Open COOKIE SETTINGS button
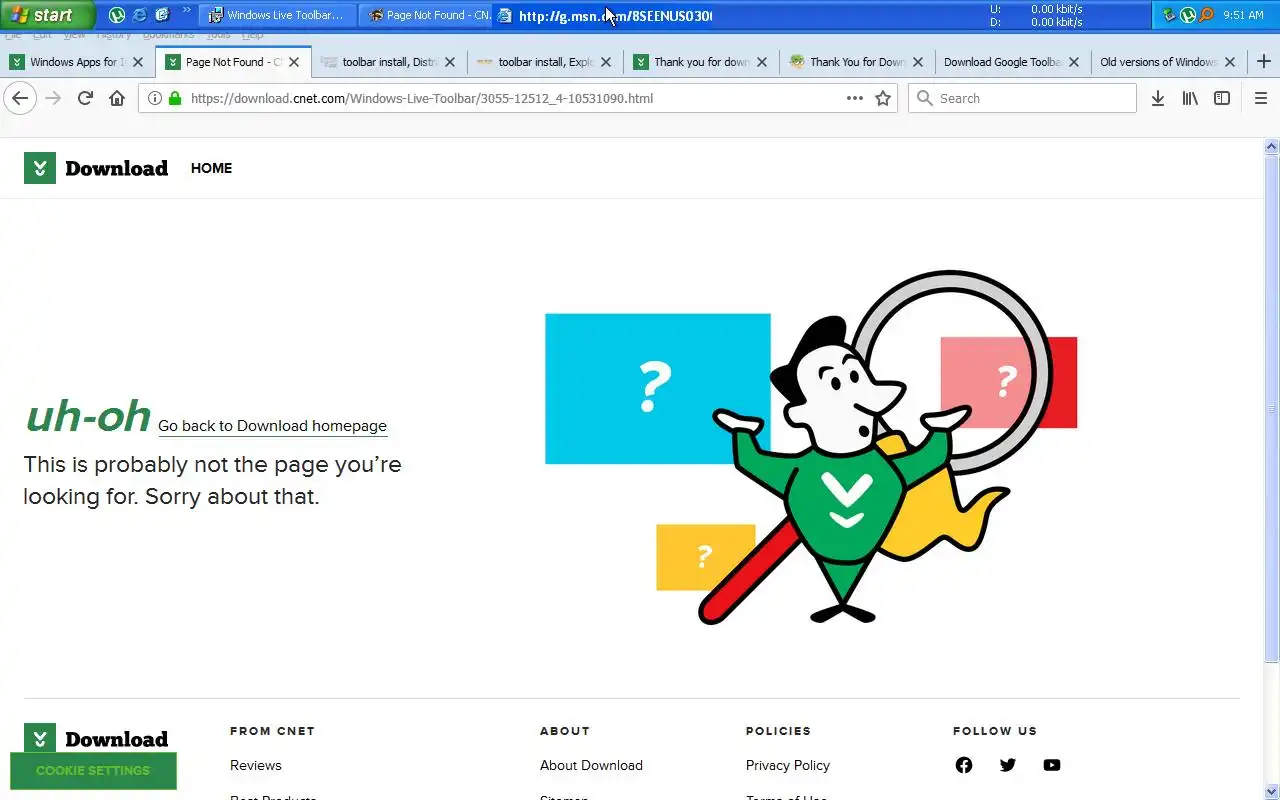1280x800 pixels. click(x=93, y=771)
